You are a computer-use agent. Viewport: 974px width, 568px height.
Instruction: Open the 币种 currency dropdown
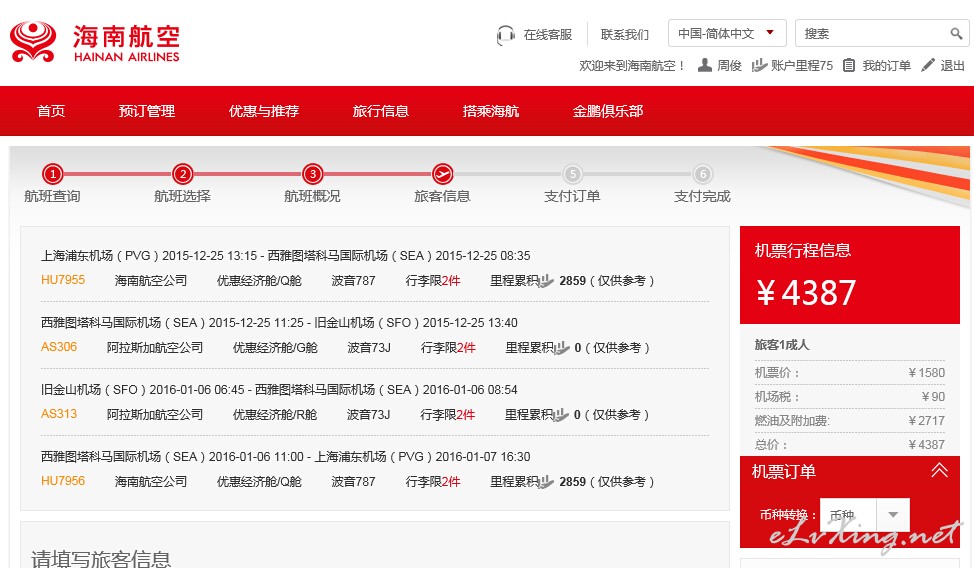(x=865, y=515)
